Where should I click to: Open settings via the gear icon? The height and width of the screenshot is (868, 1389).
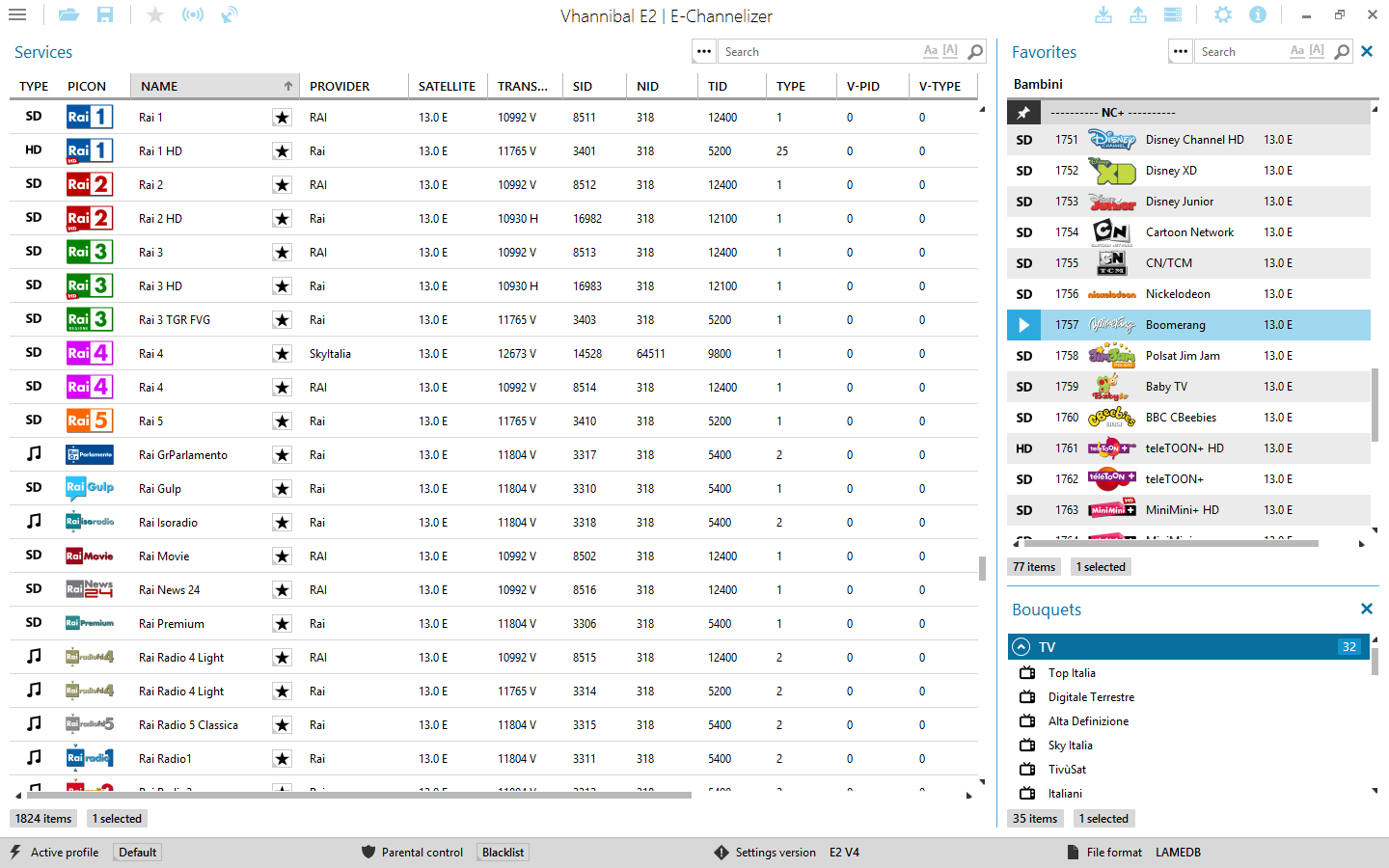pos(1223,15)
